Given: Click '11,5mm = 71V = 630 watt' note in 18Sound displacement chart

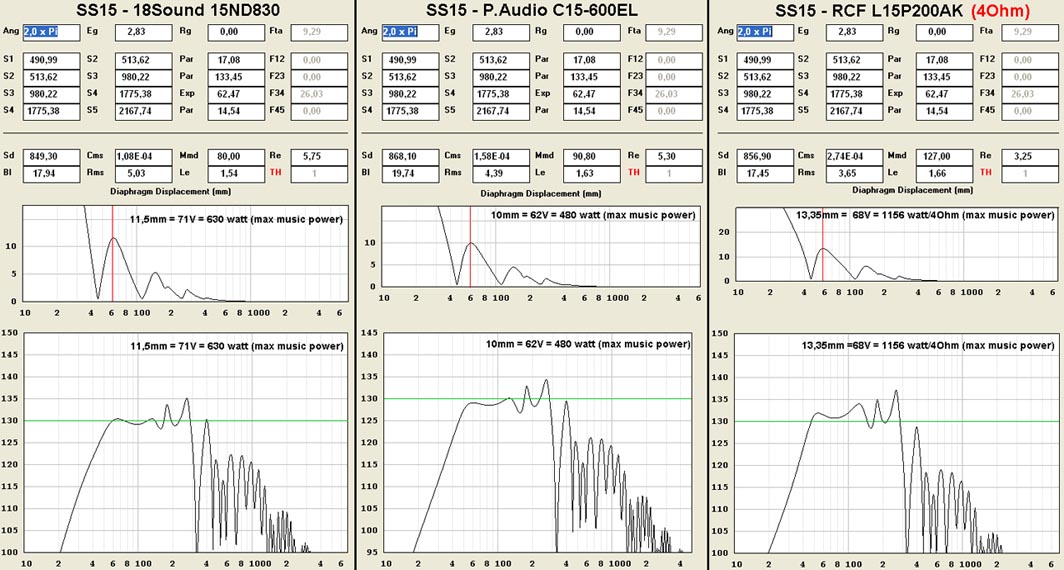Looking at the screenshot, I should (x=236, y=219).
